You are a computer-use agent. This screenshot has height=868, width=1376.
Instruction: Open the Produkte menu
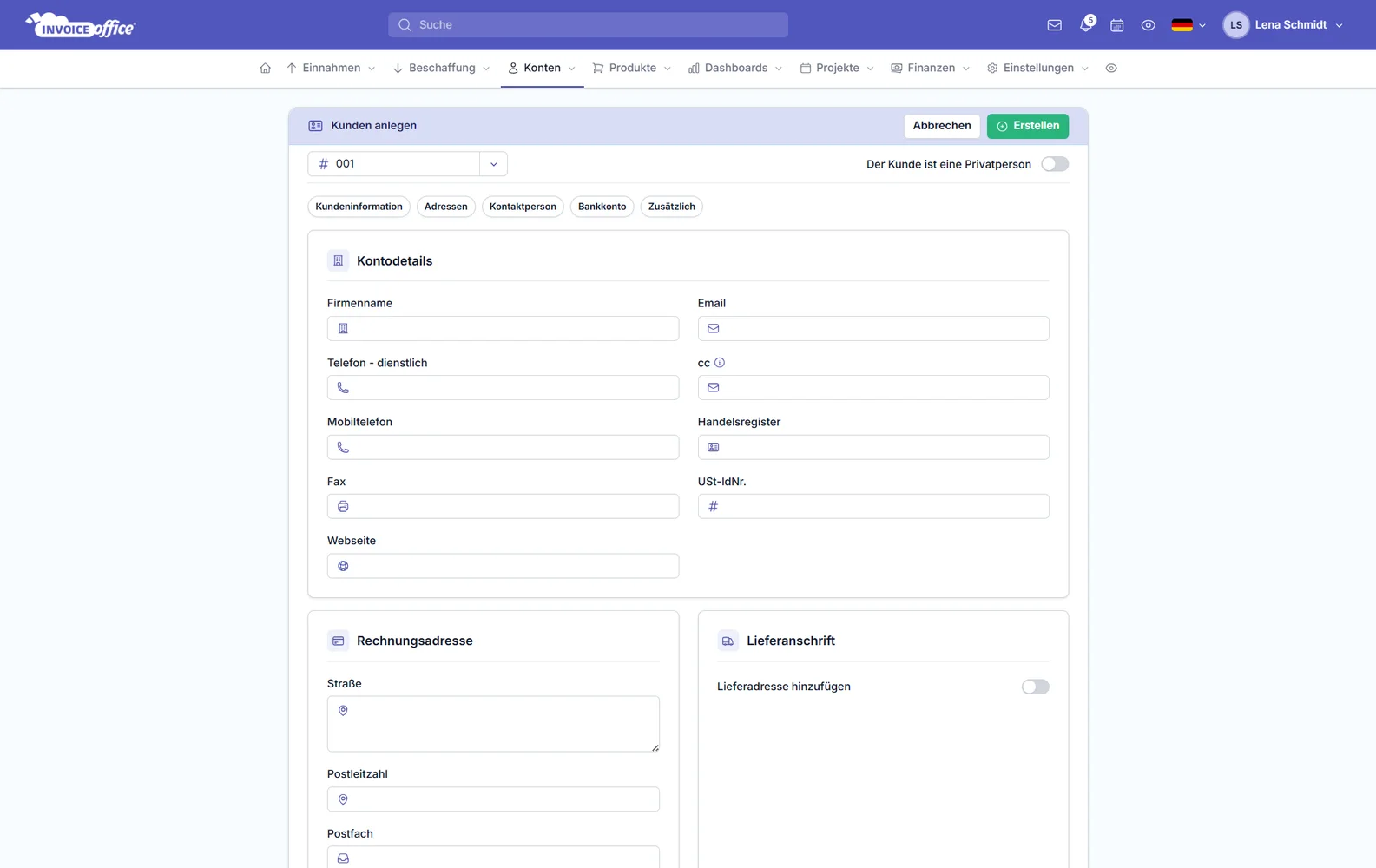coord(632,68)
